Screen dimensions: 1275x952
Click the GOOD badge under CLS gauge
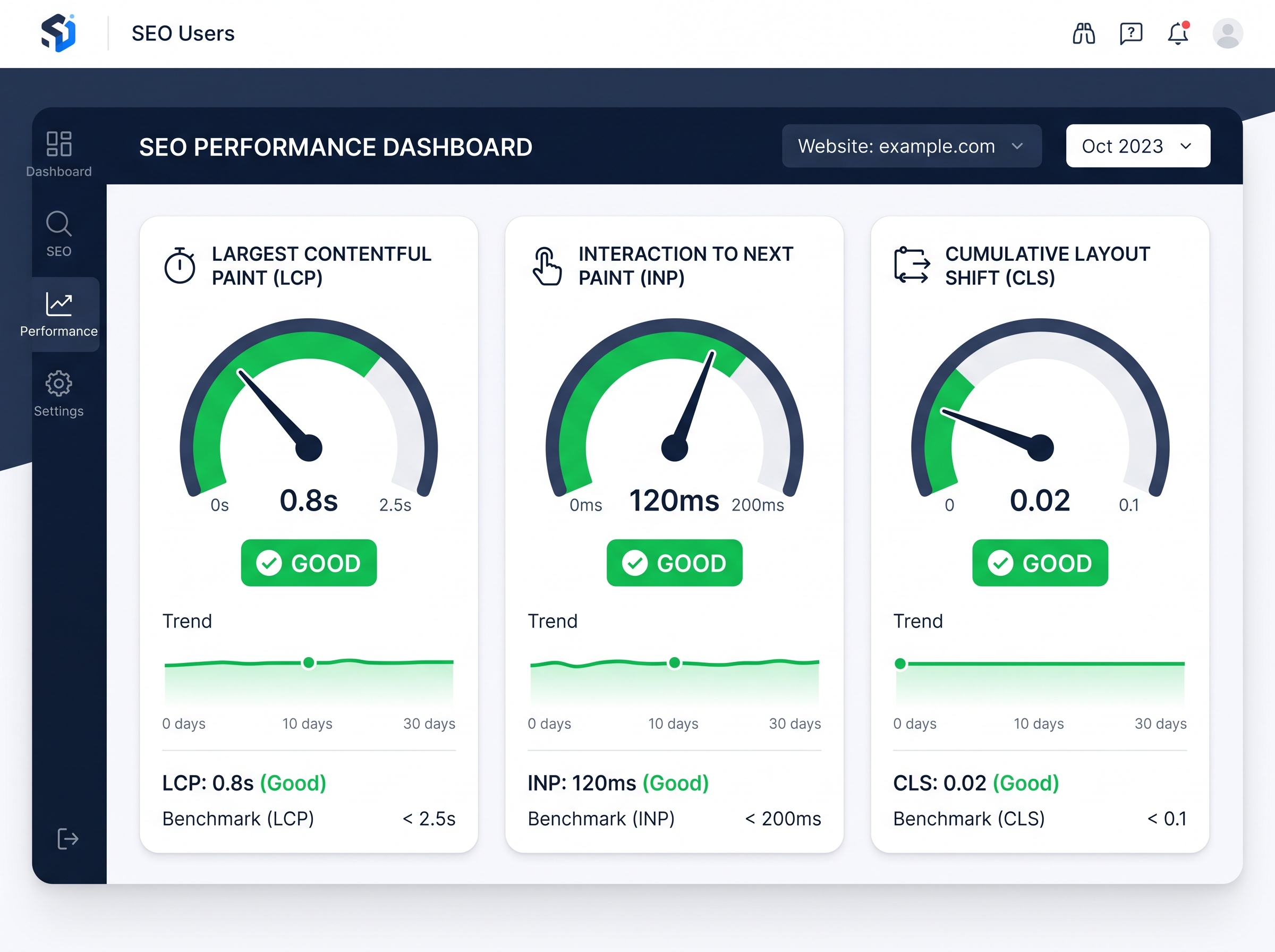pos(1040,563)
